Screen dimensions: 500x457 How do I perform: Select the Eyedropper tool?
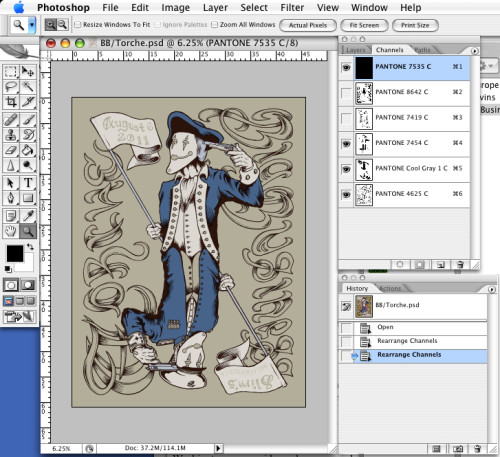click(28, 216)
